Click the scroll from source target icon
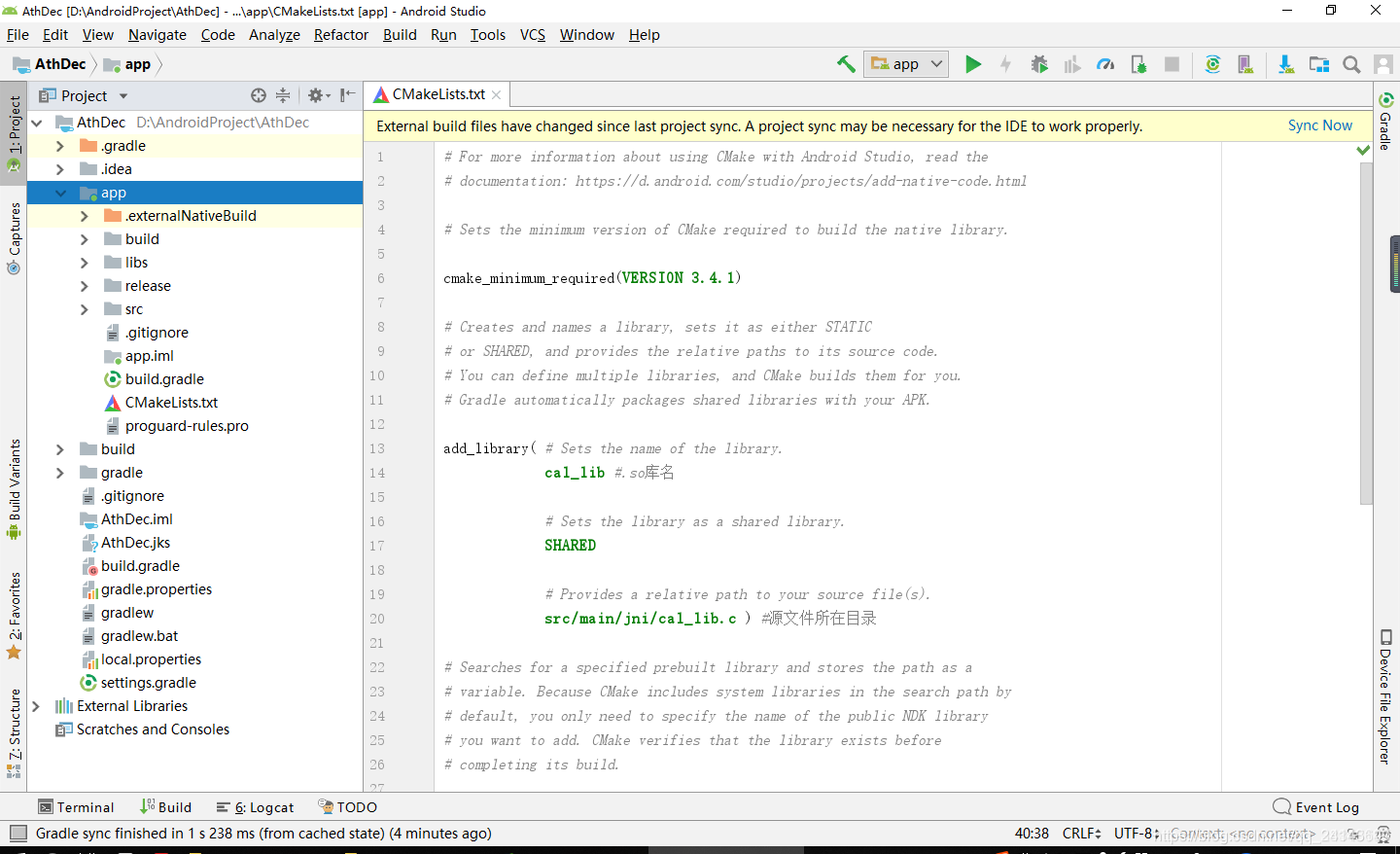Viewport: 1400px width, 854px height. click(x=258, y=95)
